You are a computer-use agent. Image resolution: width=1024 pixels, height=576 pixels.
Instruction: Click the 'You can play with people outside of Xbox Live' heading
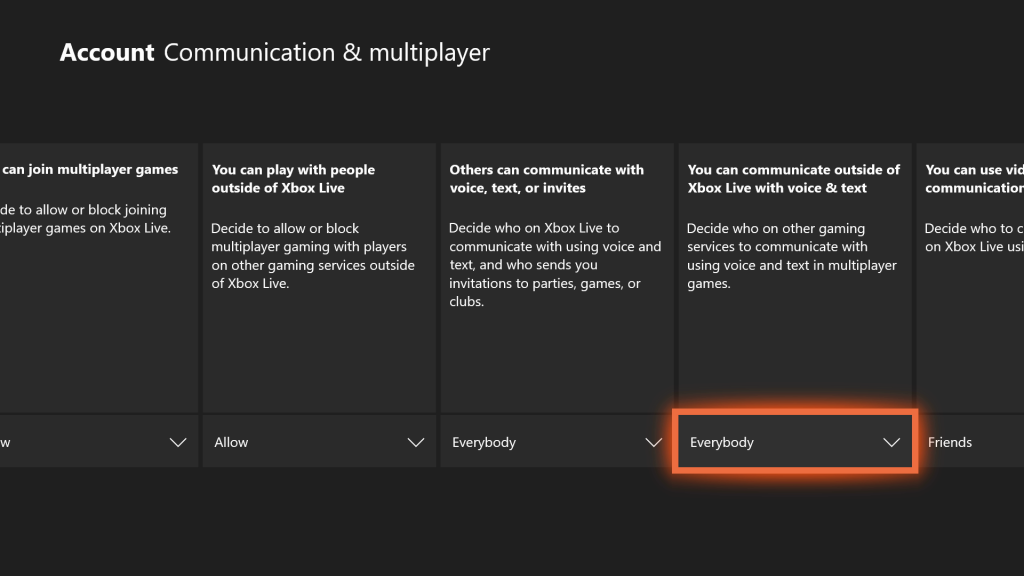point(293,179)
